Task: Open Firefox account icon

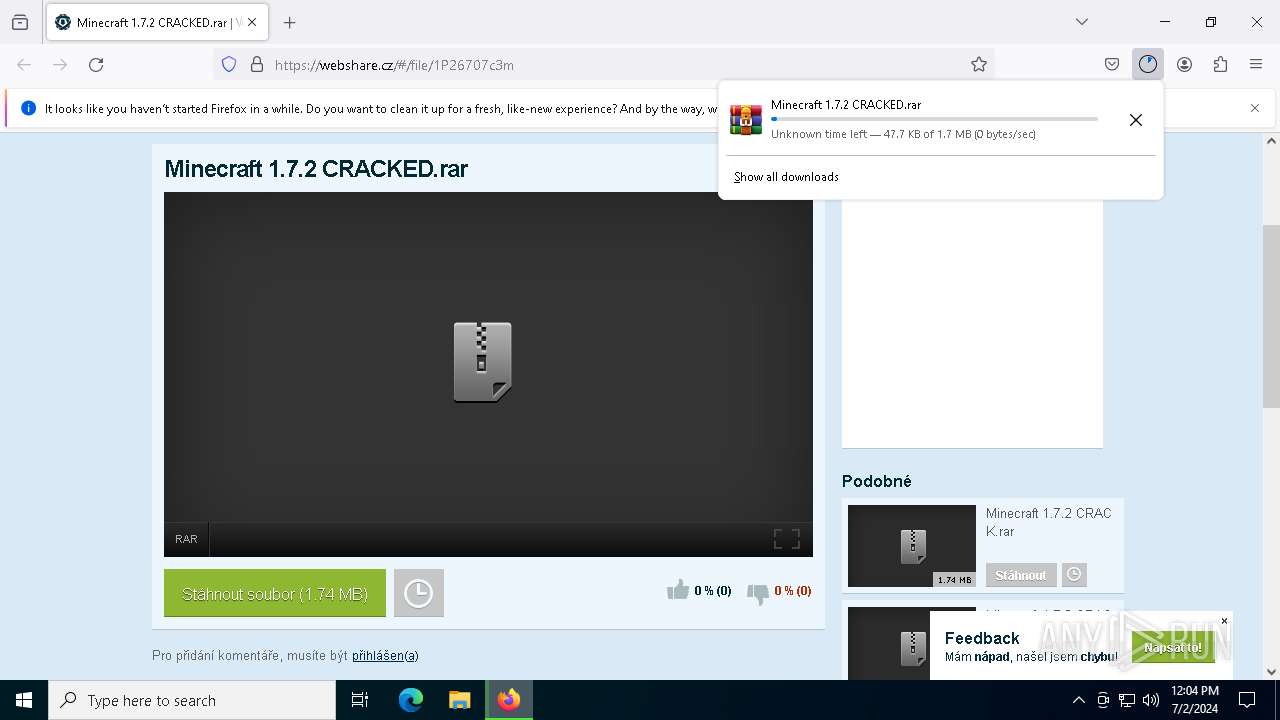Action: pos(1184,64)
